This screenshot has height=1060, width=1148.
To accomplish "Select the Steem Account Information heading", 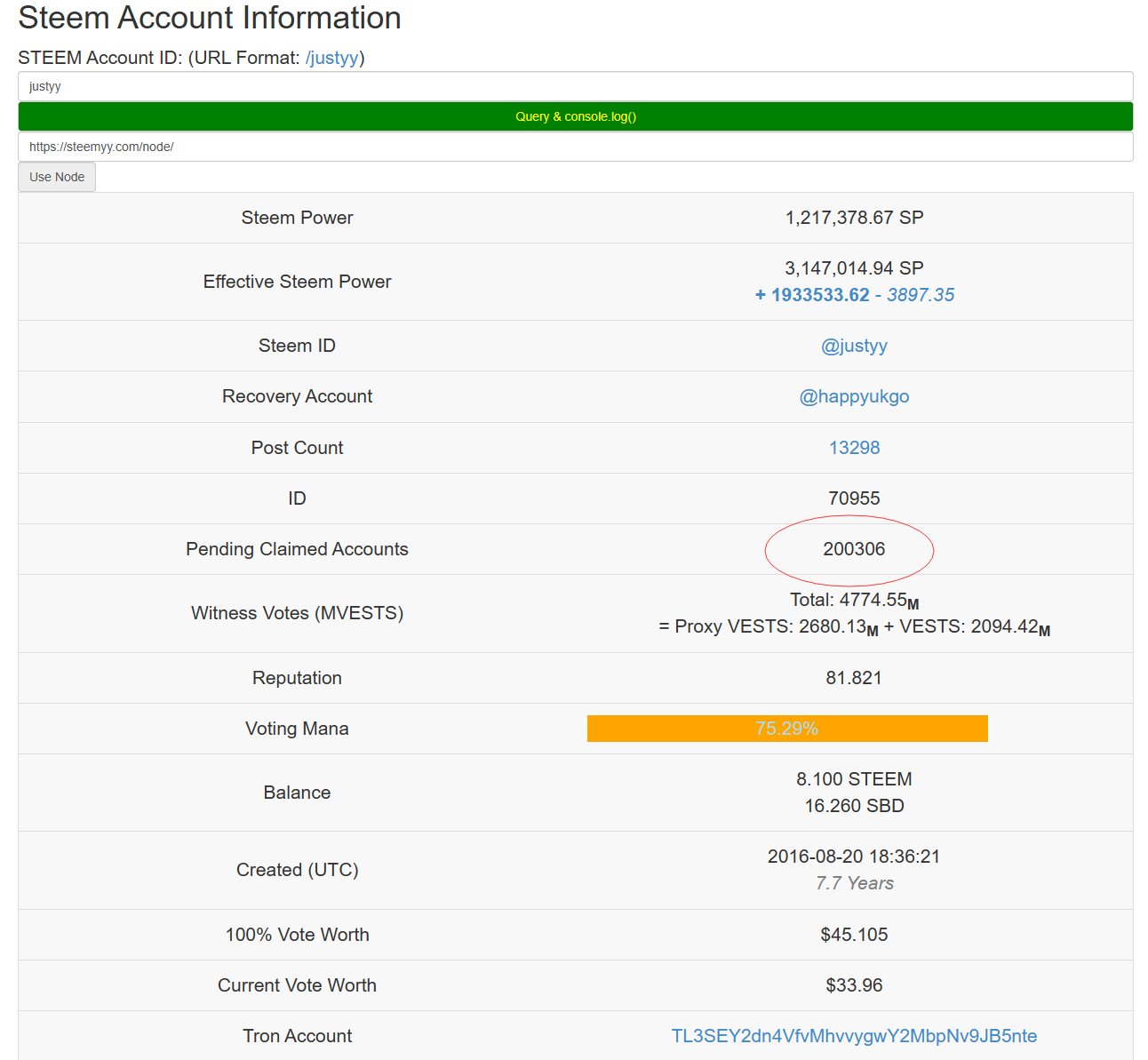I will pos(210,18).
